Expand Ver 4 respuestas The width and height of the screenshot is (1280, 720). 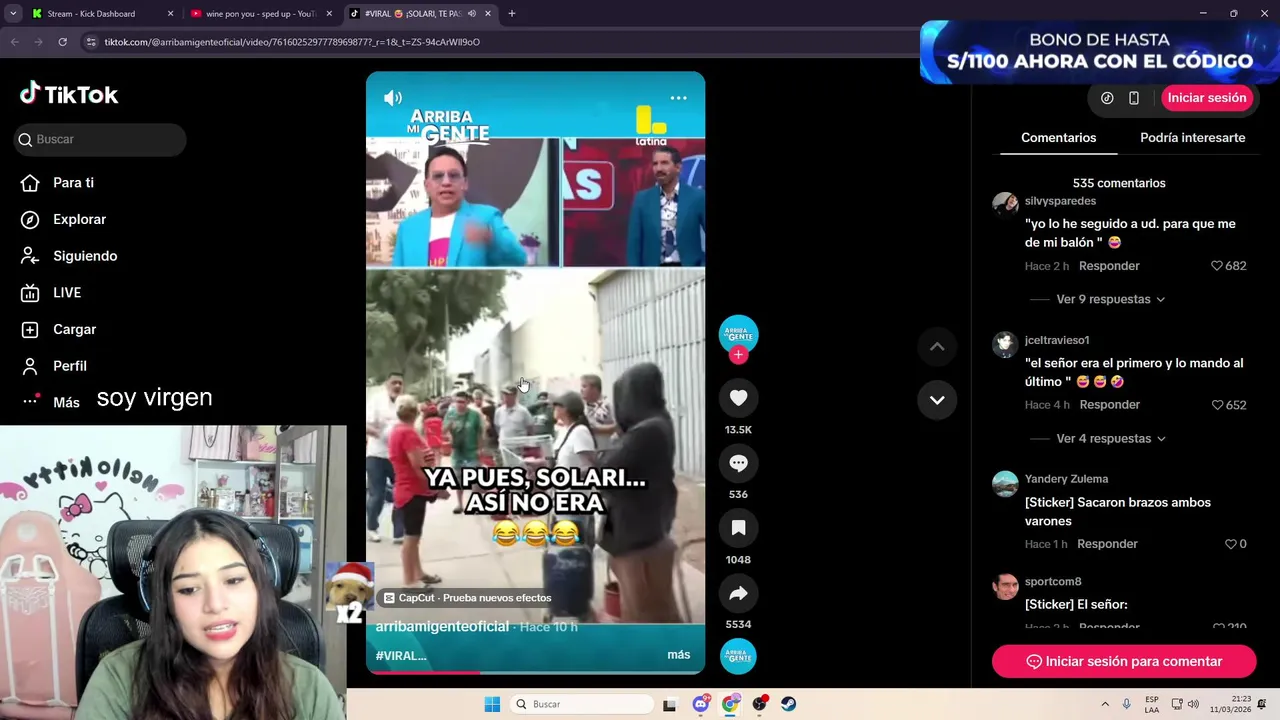[x=1110, y=438]
